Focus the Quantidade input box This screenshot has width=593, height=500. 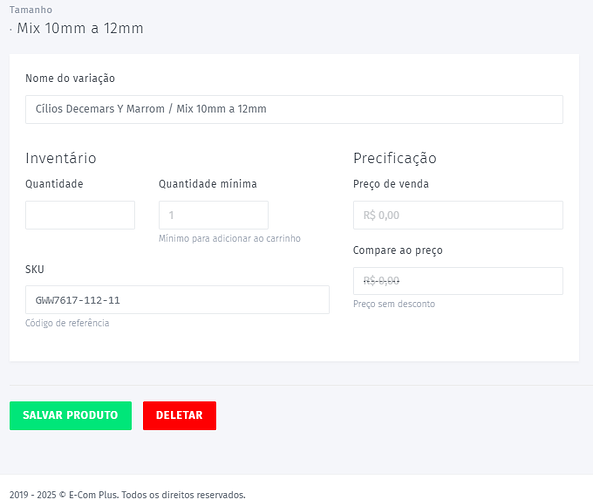pos(80,215)
